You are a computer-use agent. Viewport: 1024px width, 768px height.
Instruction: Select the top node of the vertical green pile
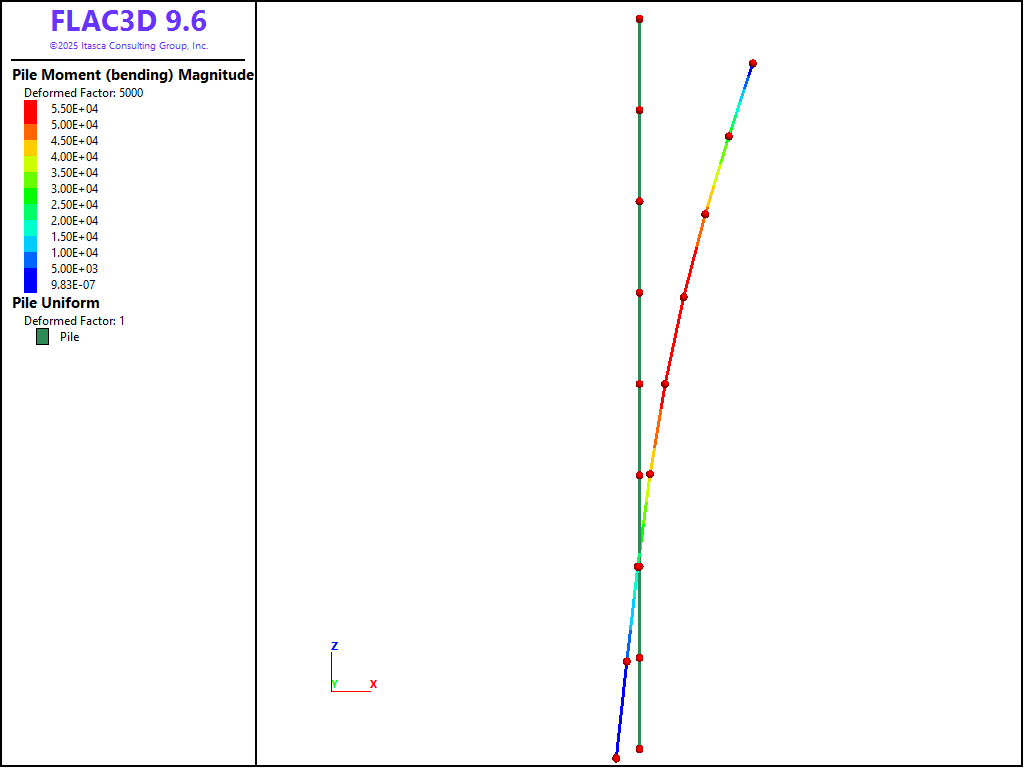coord(639,19)
